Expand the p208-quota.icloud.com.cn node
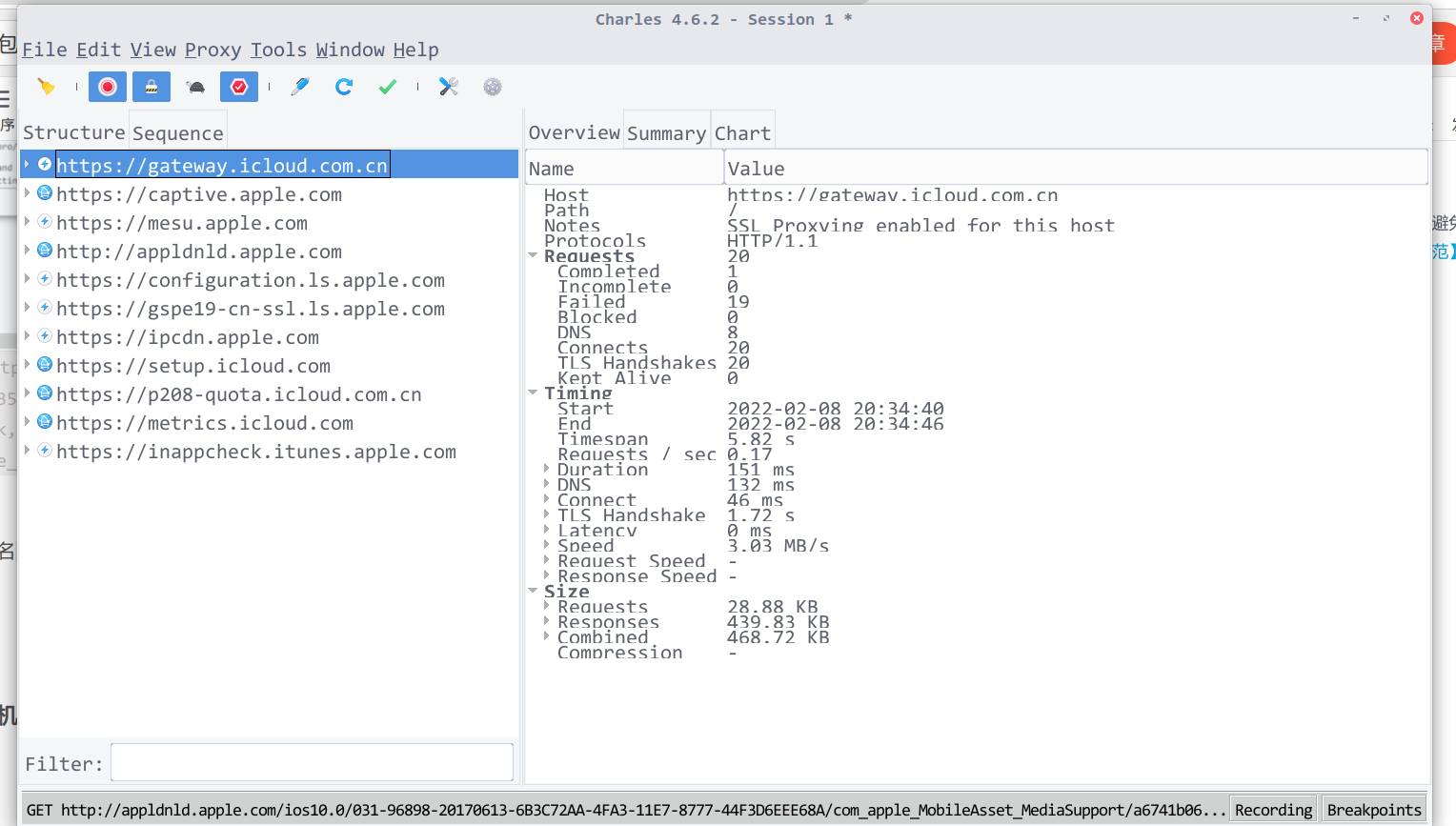1456x826 pixels. click(x=27, y=393)
